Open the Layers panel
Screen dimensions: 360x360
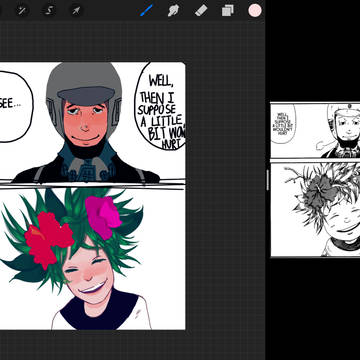pyautogui.click(x=228, y=11)
